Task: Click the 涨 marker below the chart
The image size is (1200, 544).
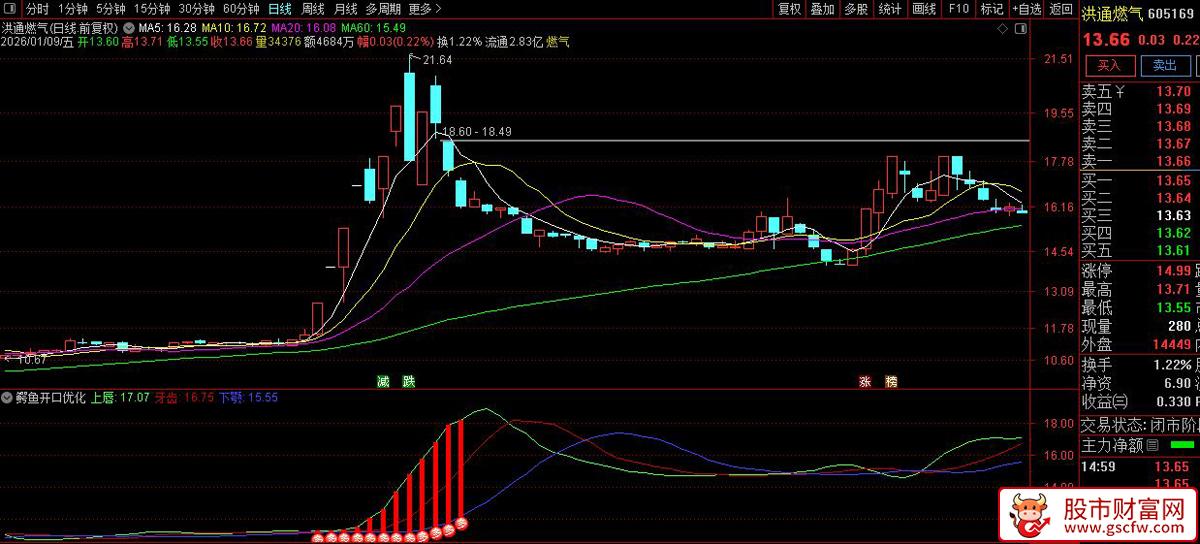Action: pos(864,381)
